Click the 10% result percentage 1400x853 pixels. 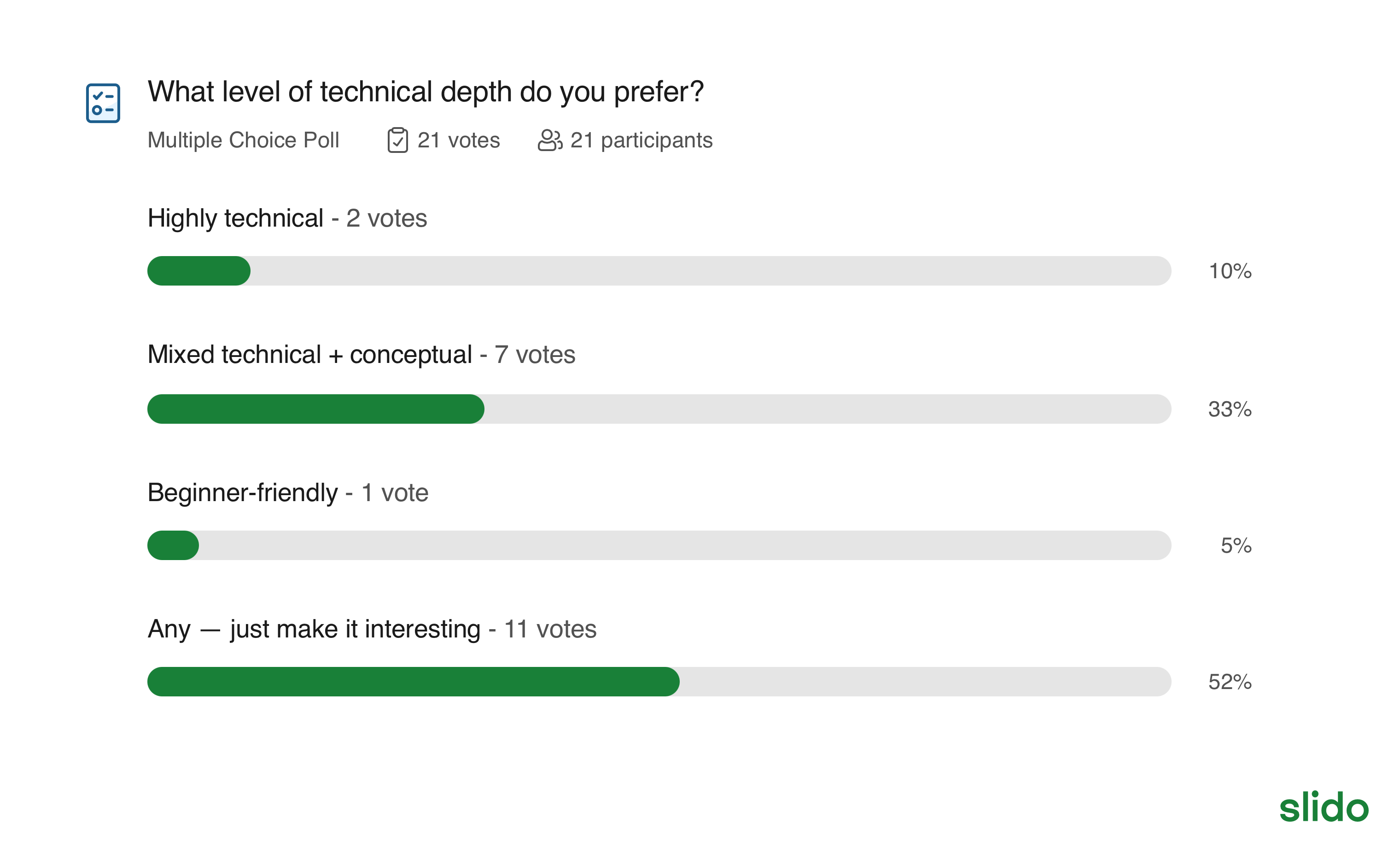click(x=1230, y=271)
